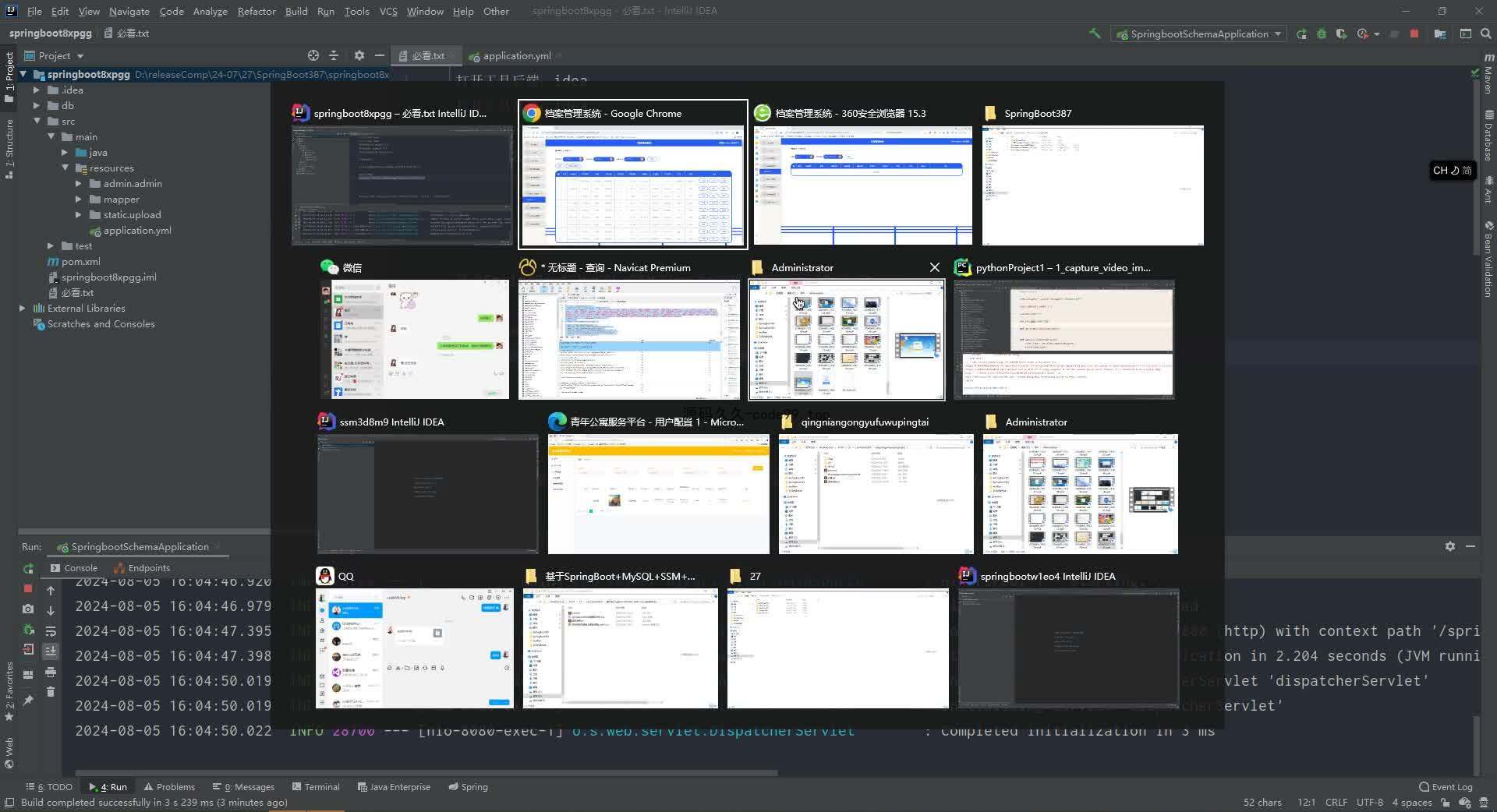Image resolution: width=1497 pixels, height=812 pixels.
Task: Expand the db folder
Action: [x=37, y=106]
